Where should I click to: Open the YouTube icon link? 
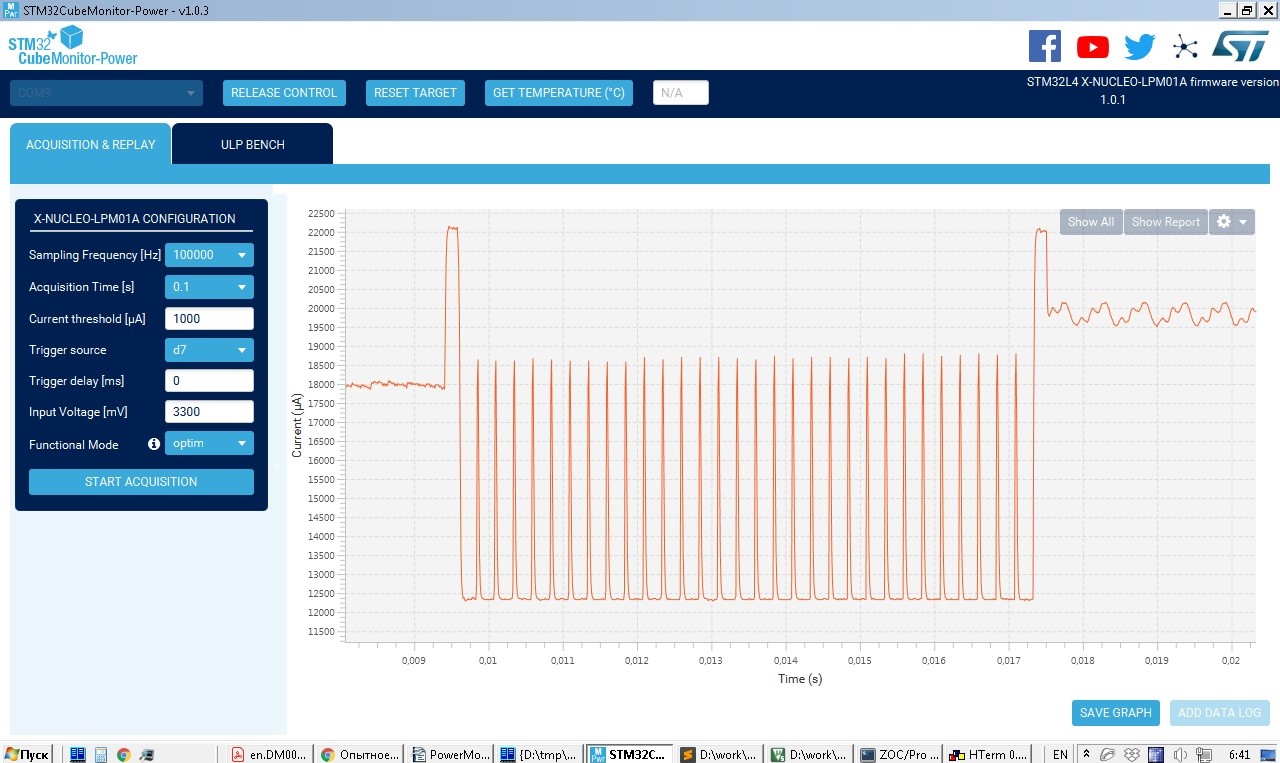[1093, 47]
